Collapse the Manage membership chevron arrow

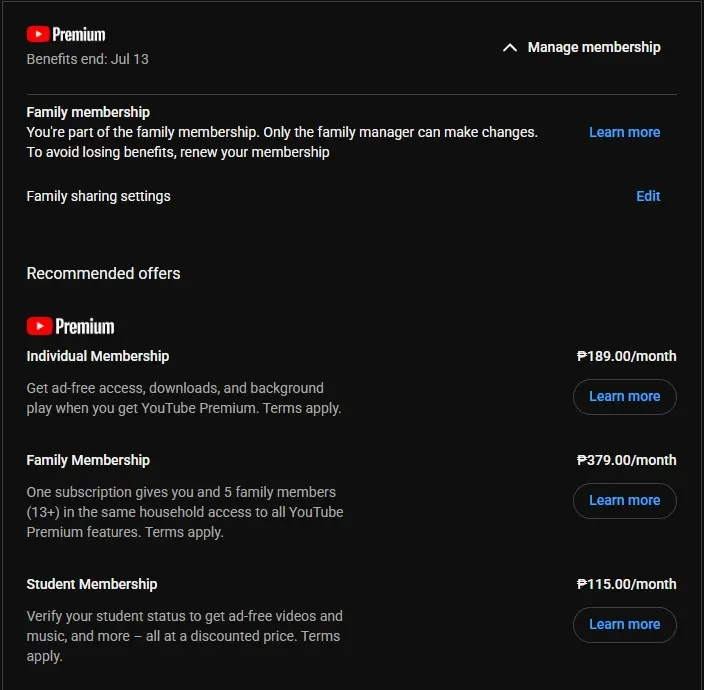click(510, 48)
